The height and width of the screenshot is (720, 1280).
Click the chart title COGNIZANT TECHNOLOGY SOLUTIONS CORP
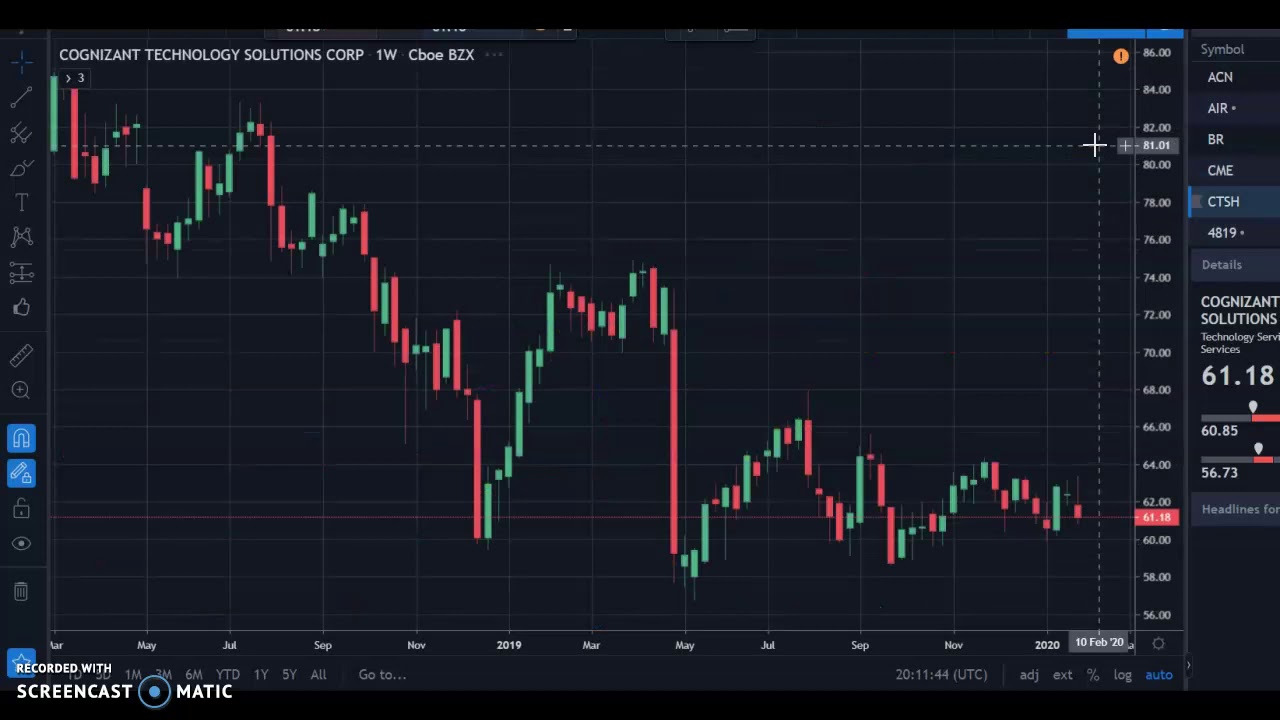(x=211, y=55)
